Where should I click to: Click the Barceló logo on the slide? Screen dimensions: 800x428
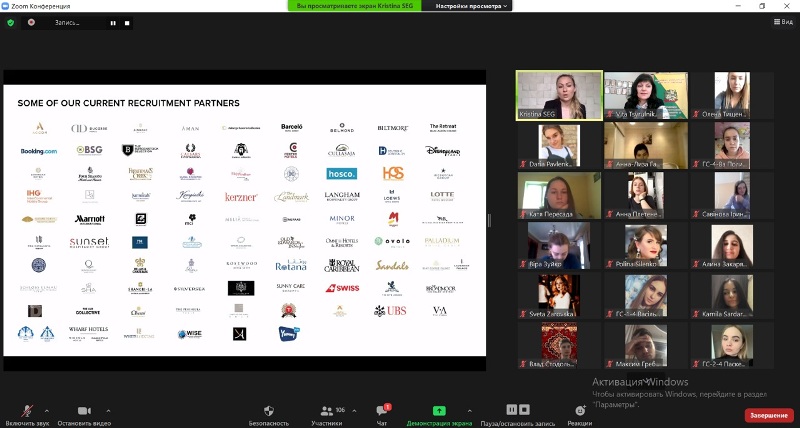pyautogui.click(x=292, y=128)
